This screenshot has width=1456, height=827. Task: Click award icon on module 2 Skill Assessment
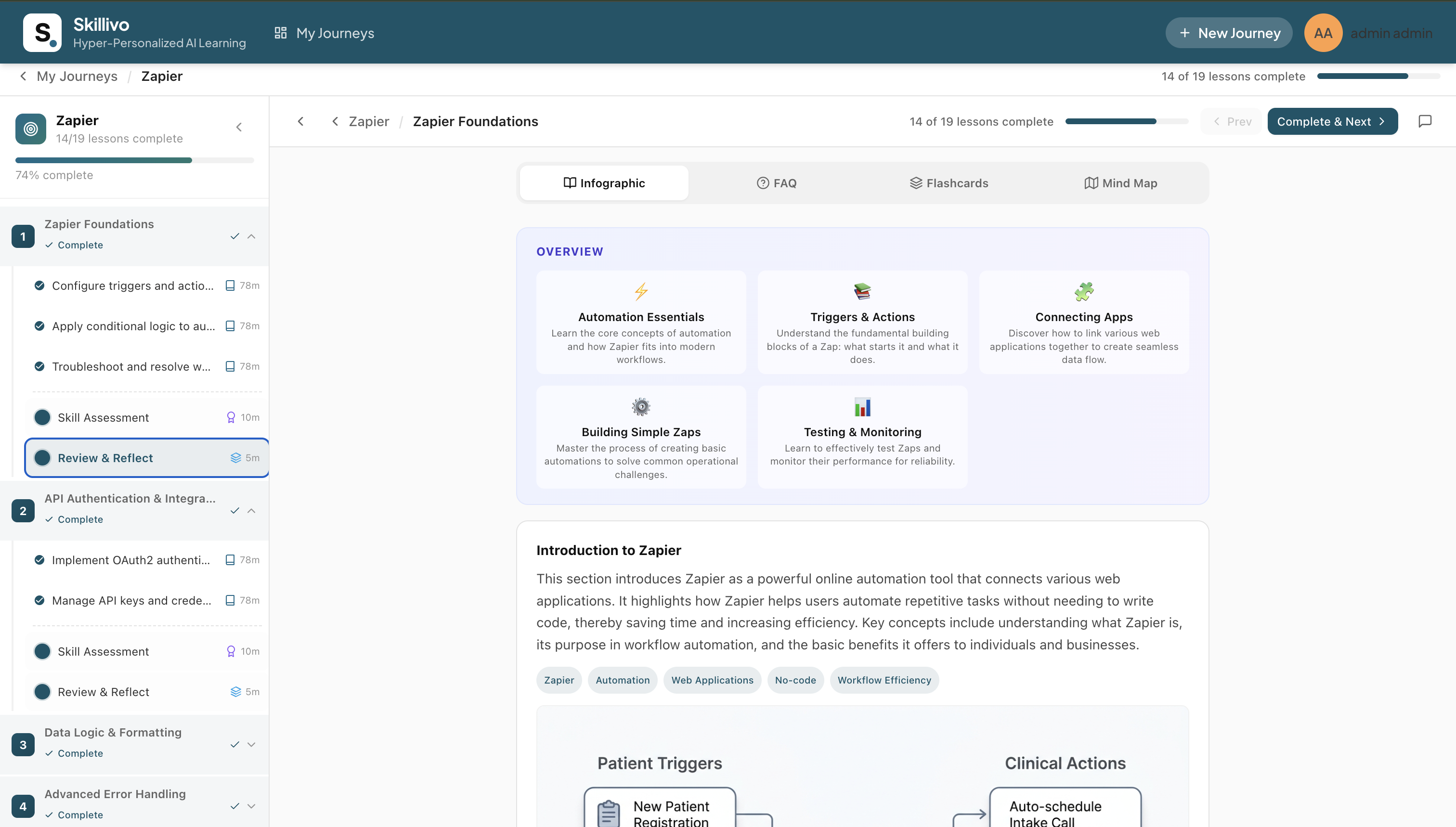231,651
